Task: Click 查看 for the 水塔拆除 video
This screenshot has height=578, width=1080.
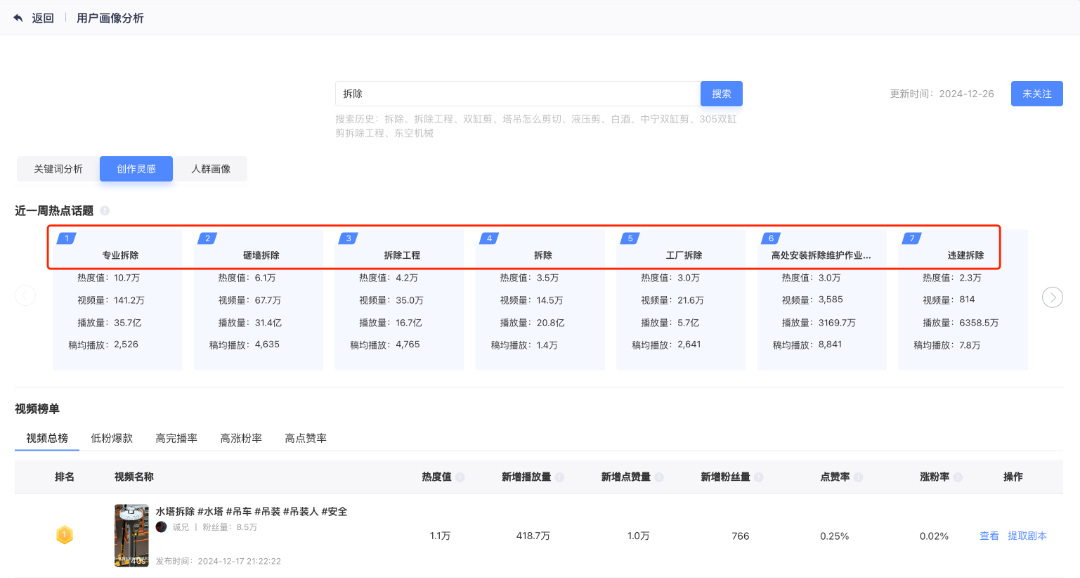Action: 988,536
